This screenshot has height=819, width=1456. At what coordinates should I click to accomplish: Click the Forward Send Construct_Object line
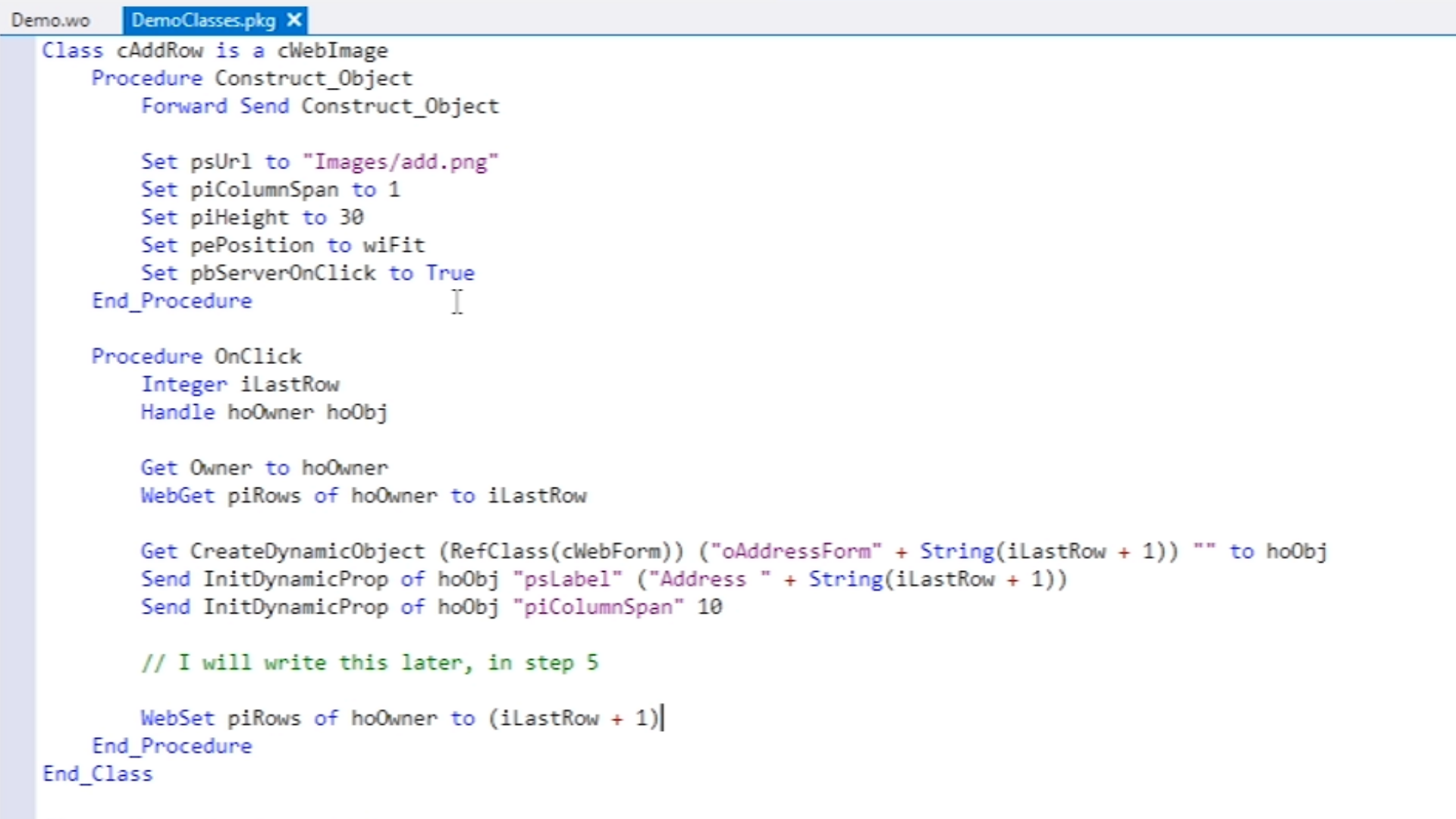(319, 106)
